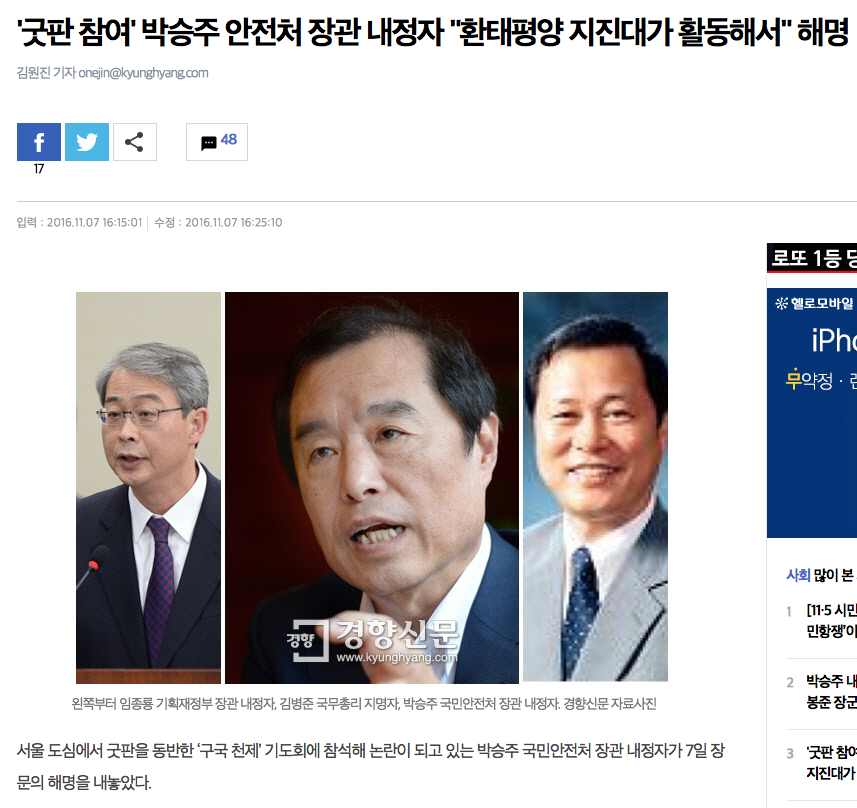Click the article headline text

(x=433, y=32)
